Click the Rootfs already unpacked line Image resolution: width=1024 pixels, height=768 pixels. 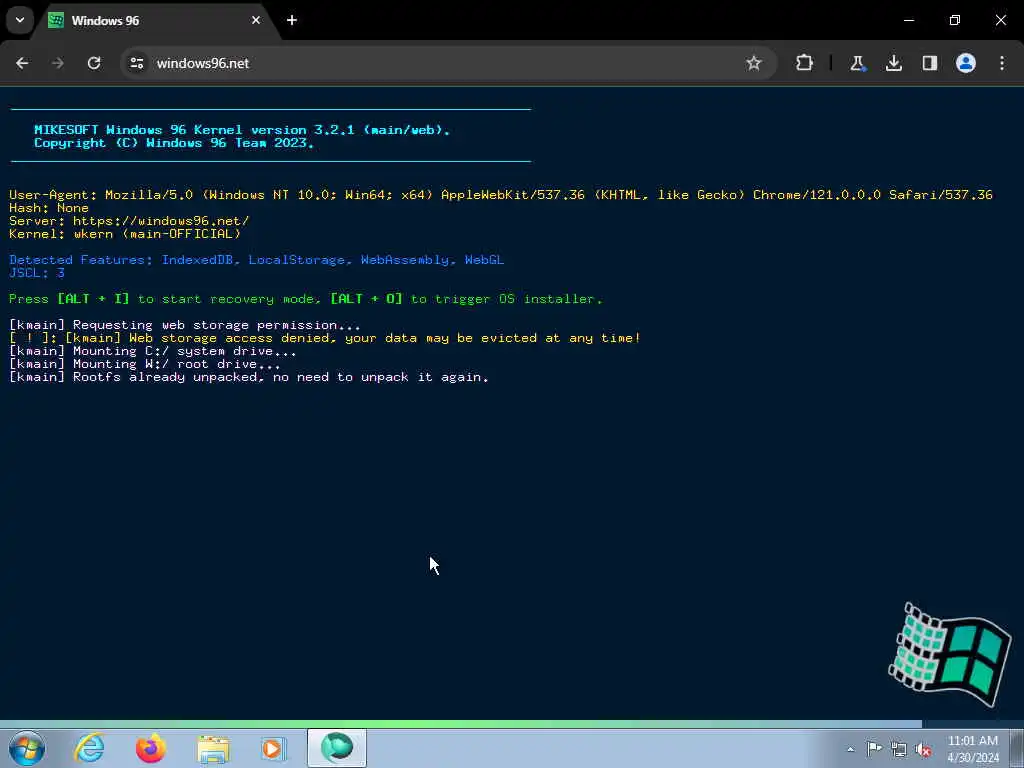pos(249,377)
